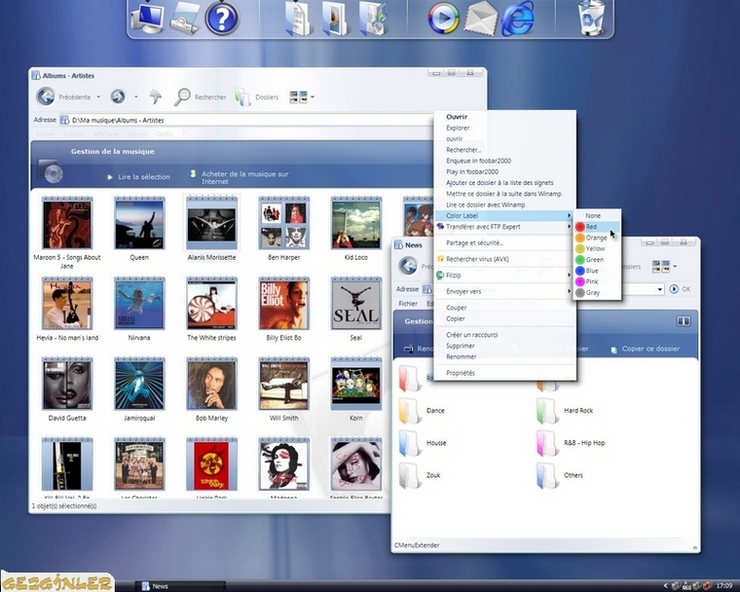The width and height of the screenshot is (740, 592).
Task: Select the Queen album thumbnail
Action: [140, 223]
